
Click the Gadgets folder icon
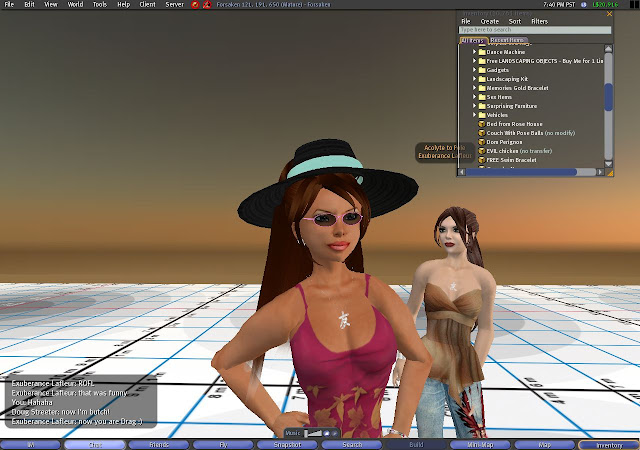tap(482, 70)
